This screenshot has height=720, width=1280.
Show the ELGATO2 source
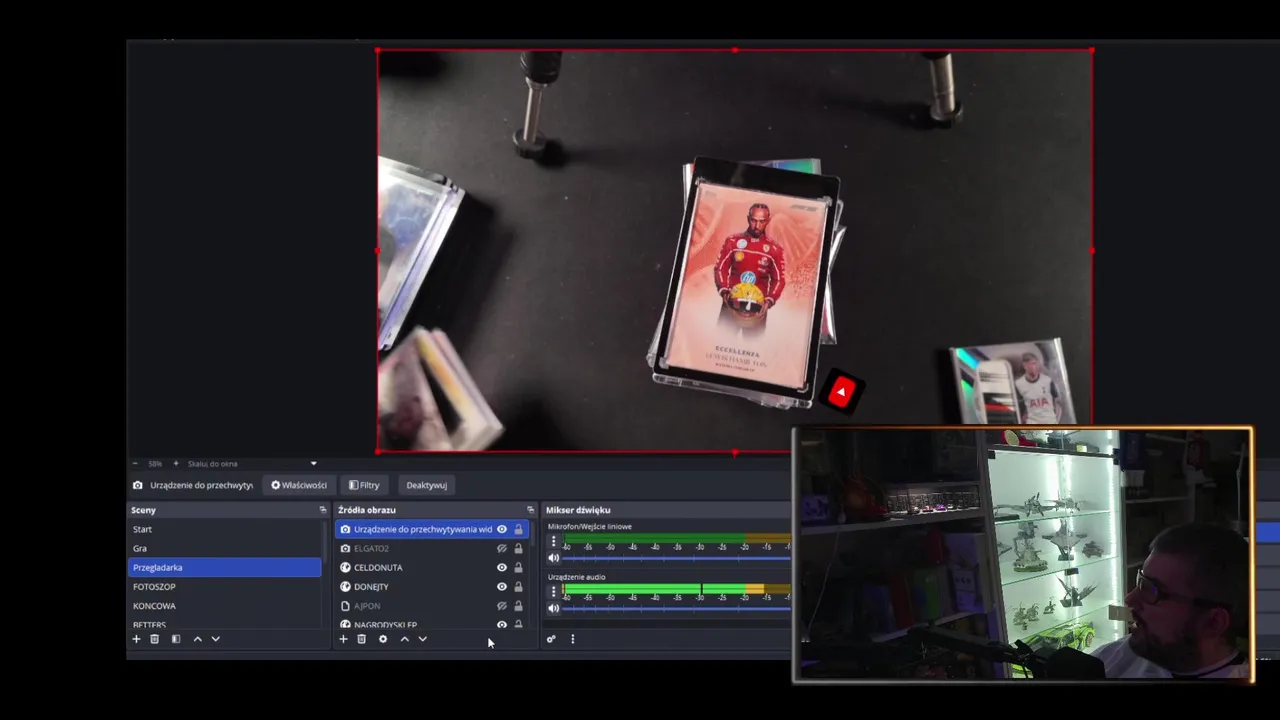[502, 548]
